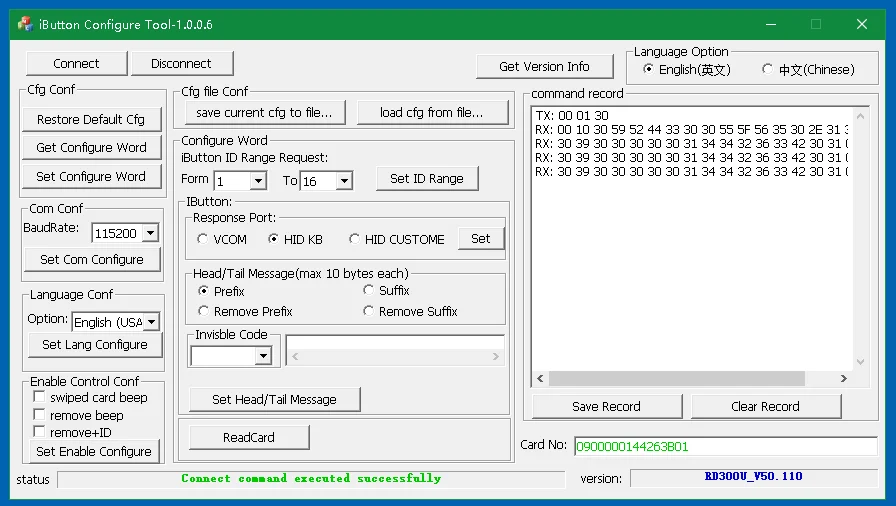Select the Suffix radio button
896x506 pixels.
tap(368, 290)
